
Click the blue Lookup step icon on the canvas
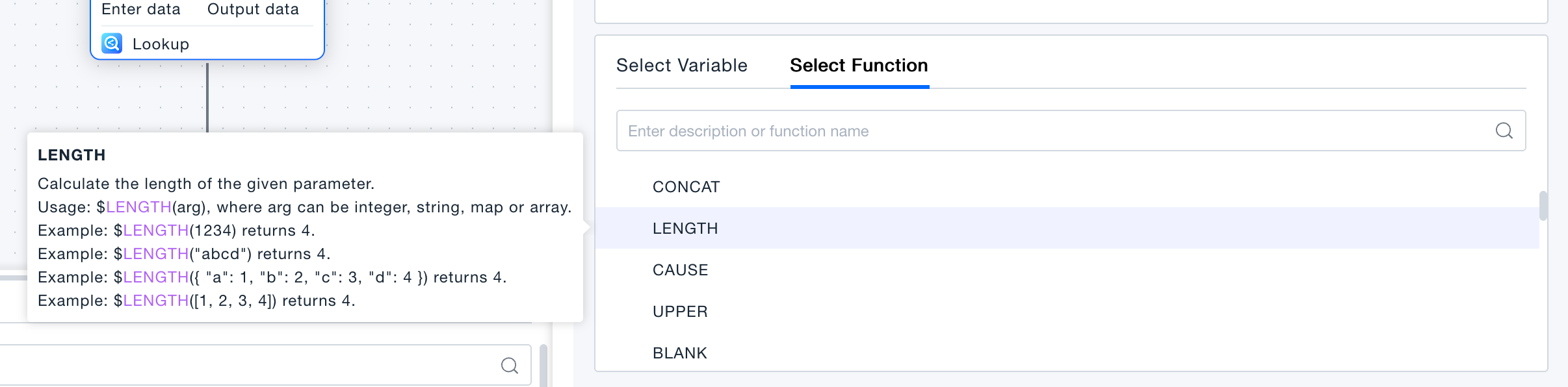[112, 44]
